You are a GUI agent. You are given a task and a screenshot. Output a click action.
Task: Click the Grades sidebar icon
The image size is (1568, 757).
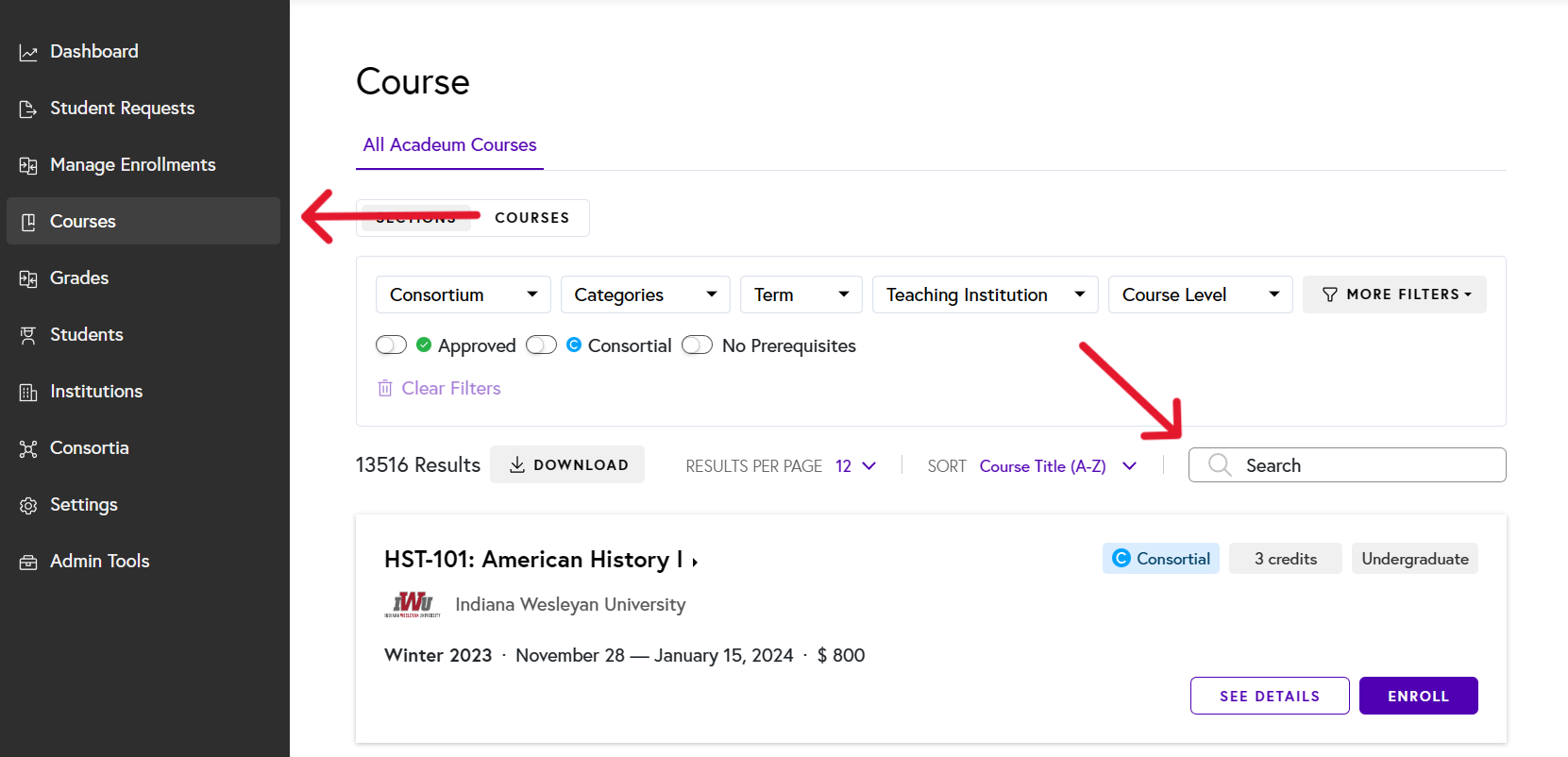(x=28, y=278)
